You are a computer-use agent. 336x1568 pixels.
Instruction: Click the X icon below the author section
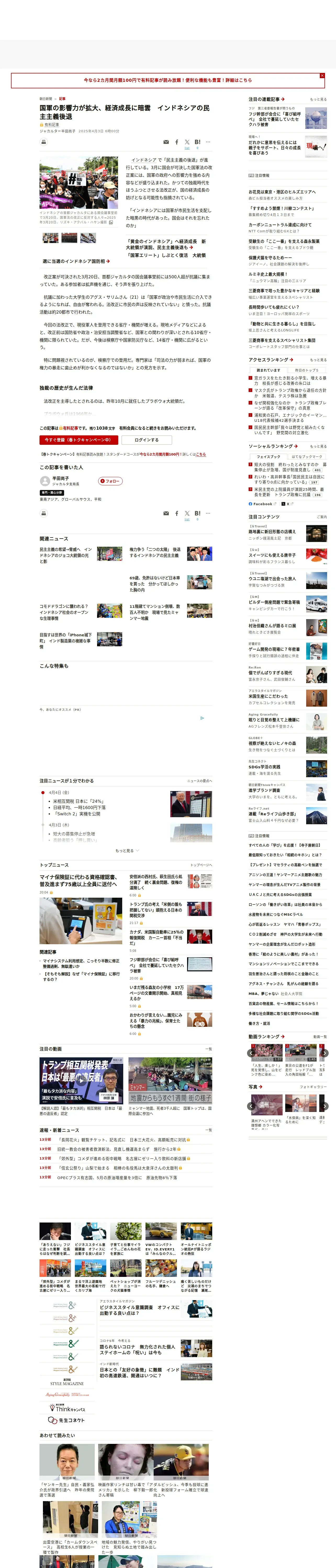click(187, 513)
